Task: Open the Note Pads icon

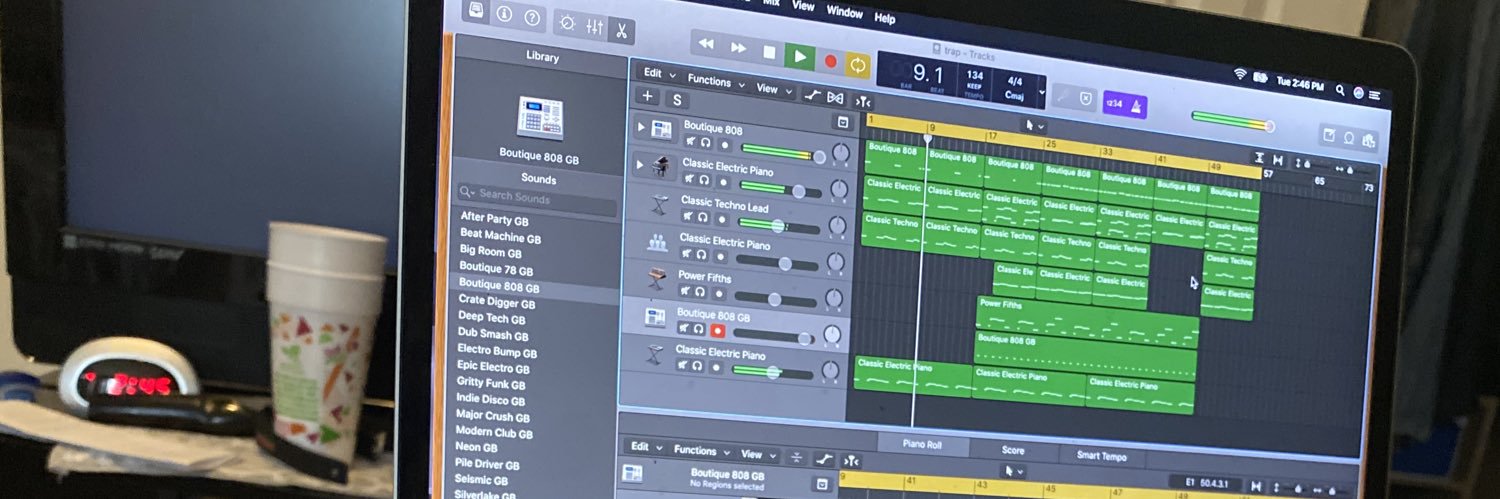Action: [x=1329, y=134]
